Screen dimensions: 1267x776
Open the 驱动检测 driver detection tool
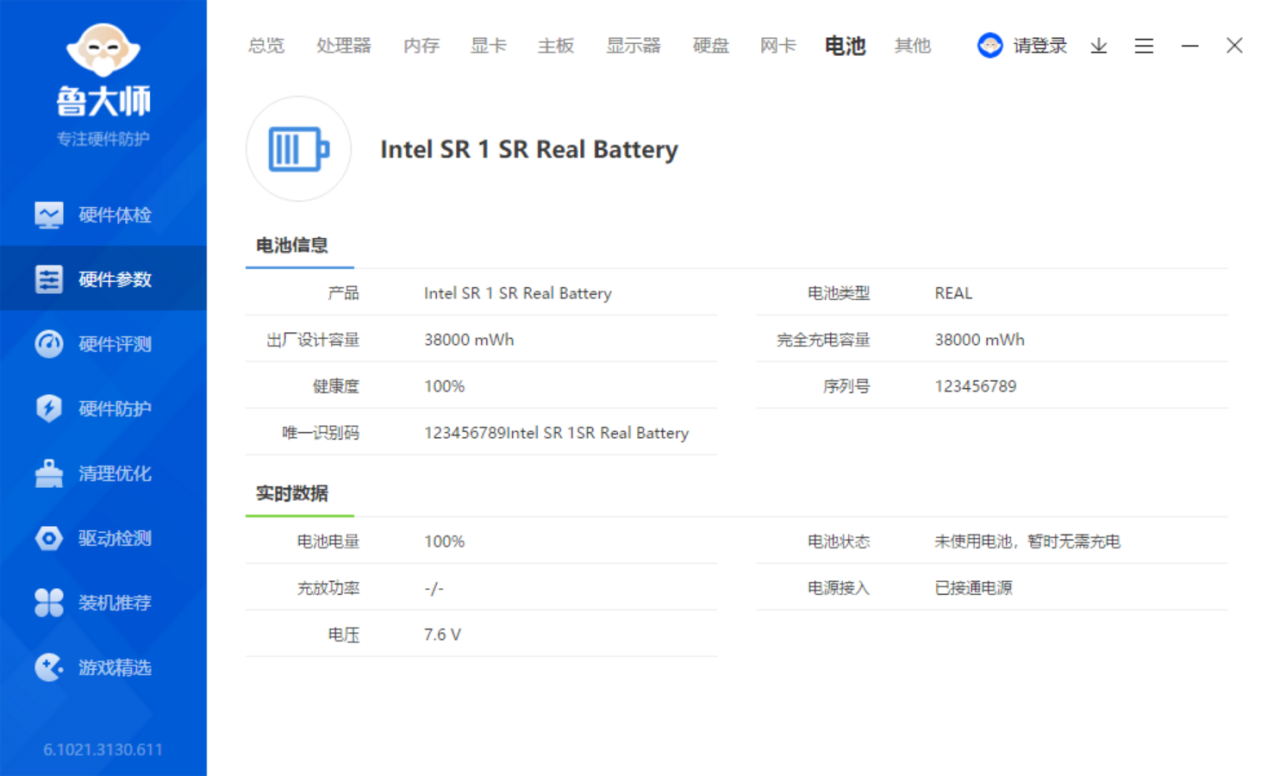point(103,538)
